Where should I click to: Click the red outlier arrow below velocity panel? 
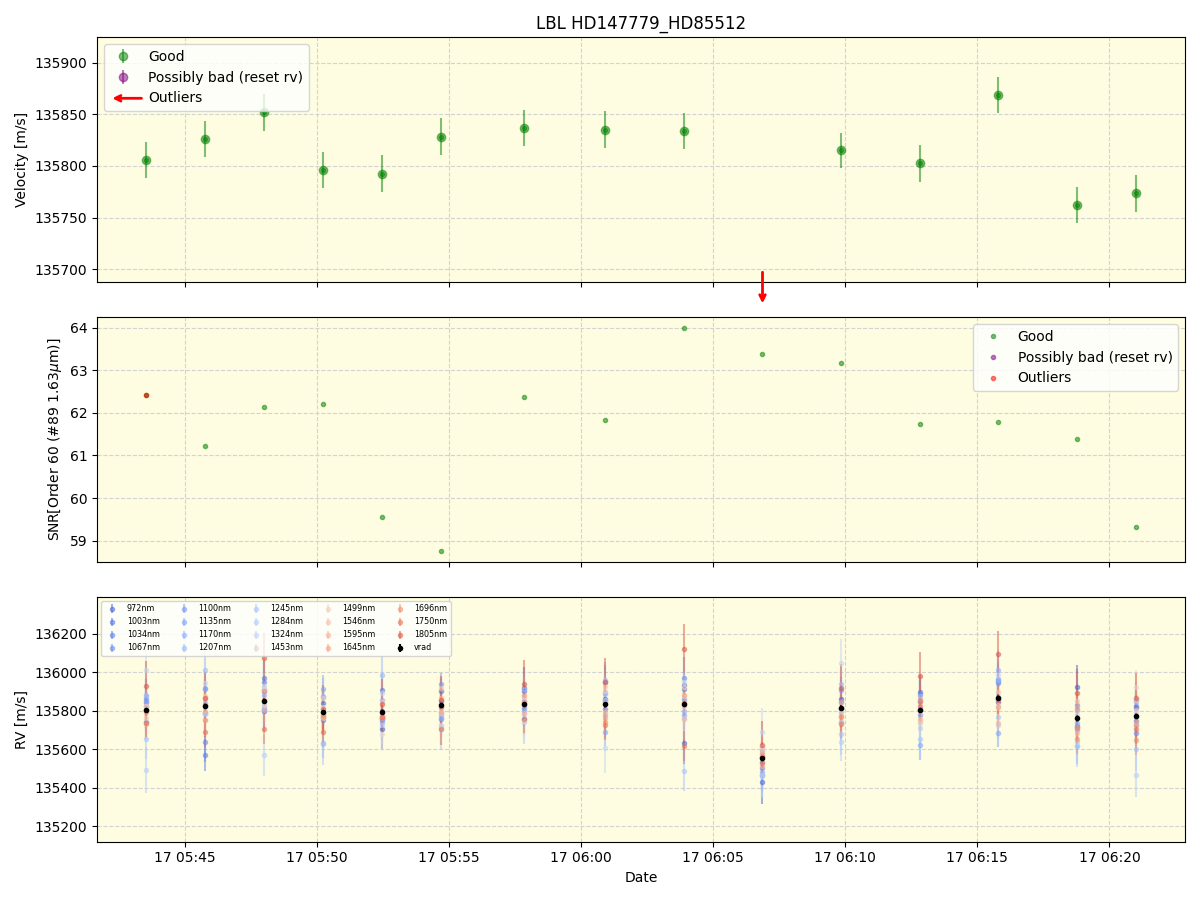click(762, 287)
